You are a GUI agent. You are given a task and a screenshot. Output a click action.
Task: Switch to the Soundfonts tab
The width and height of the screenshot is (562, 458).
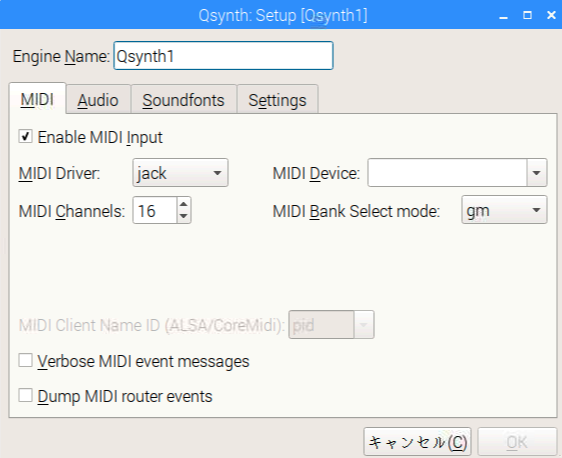pos(184,100)
